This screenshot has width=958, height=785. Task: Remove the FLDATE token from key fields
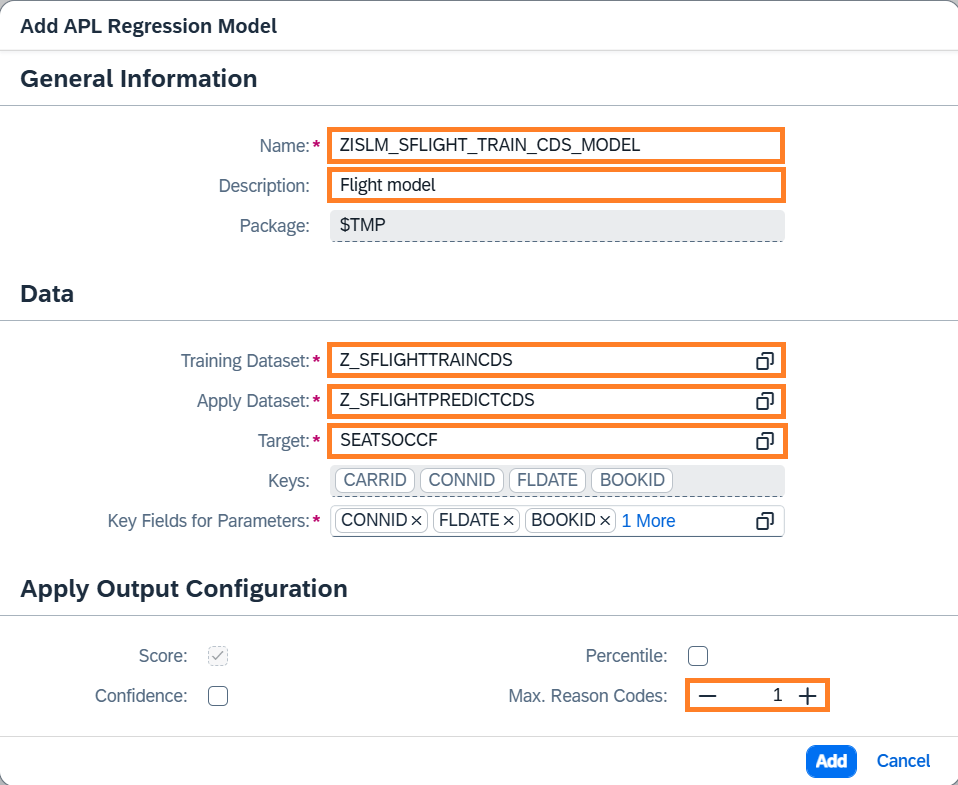509,521
